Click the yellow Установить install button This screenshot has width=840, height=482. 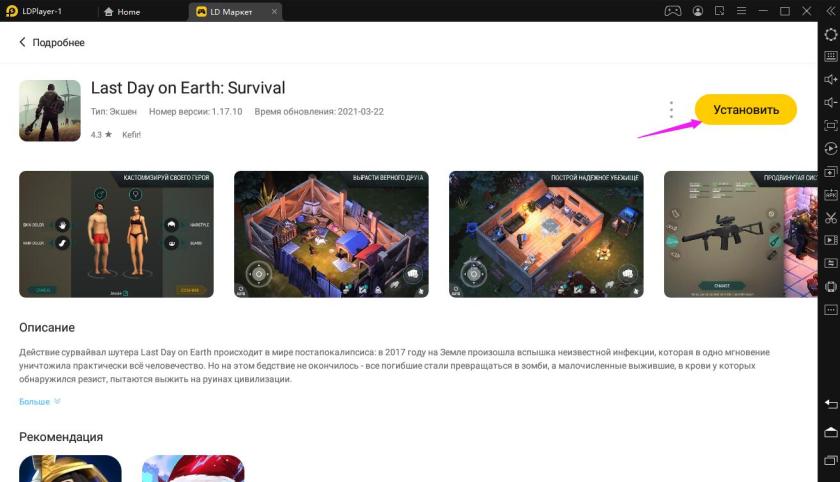pyautogui.click(x=745, y=109)
